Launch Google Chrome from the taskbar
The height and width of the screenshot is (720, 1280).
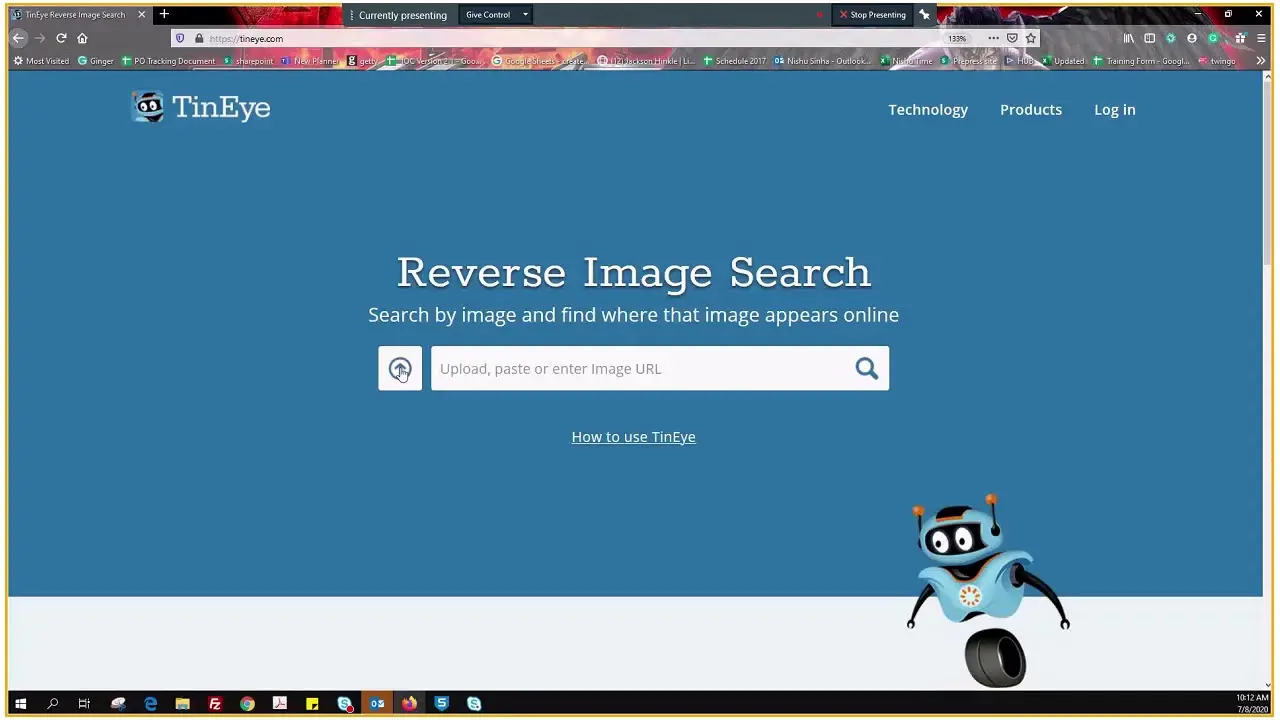coord(247,704)
